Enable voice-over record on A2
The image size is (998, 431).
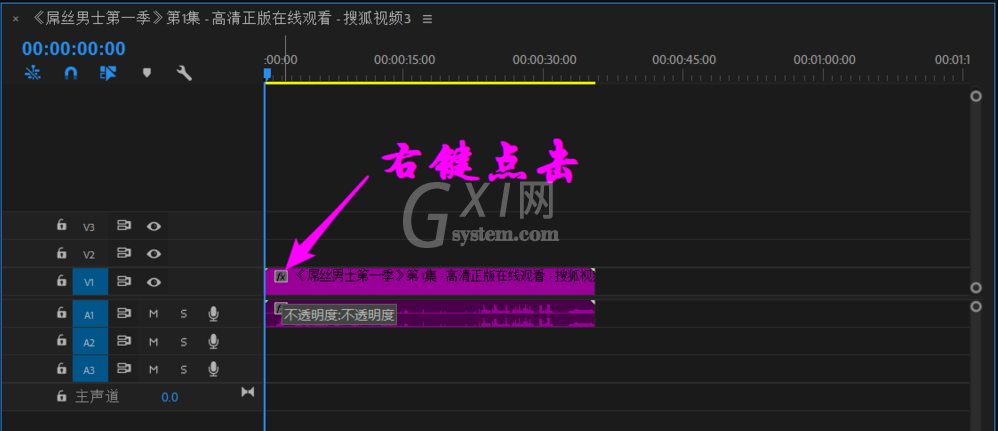[x=213, y=341]
